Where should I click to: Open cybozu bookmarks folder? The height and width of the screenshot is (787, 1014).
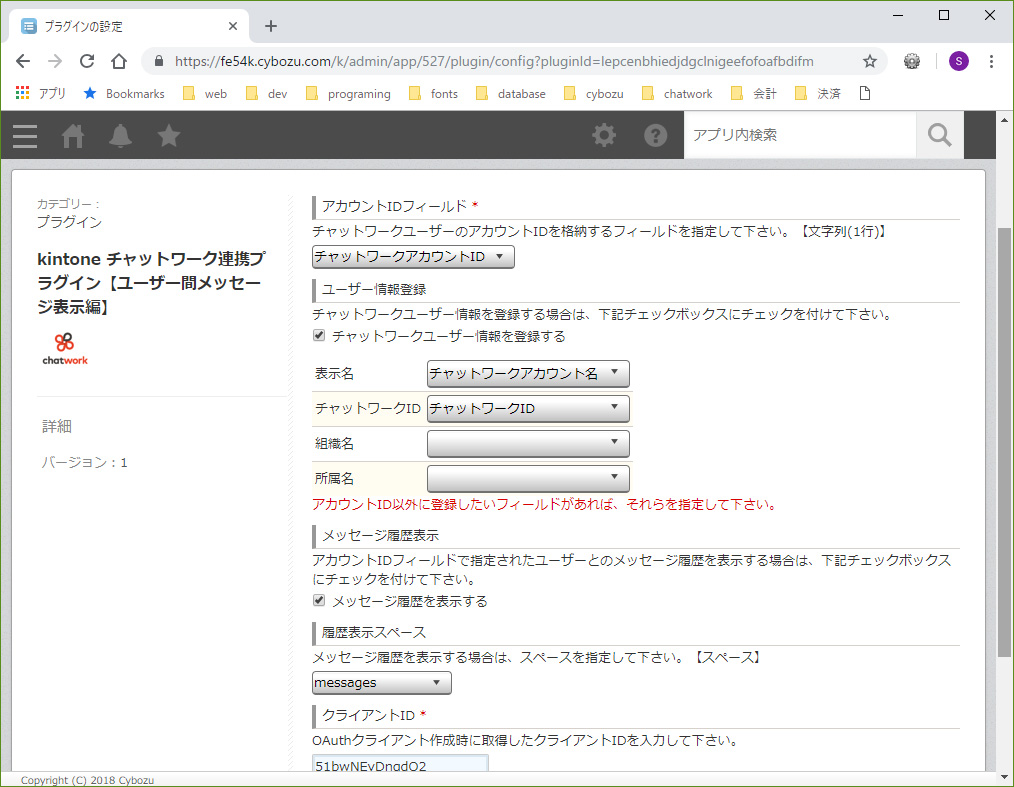tap(594, 93)
